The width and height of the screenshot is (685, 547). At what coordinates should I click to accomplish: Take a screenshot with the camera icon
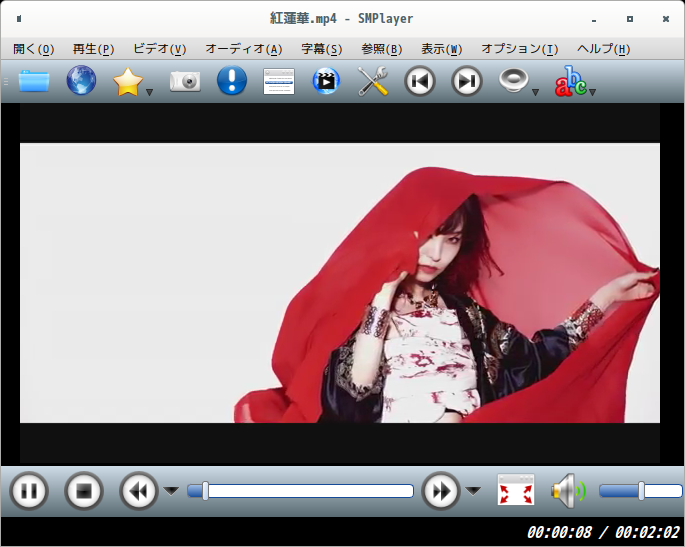(x=185, y=81)
